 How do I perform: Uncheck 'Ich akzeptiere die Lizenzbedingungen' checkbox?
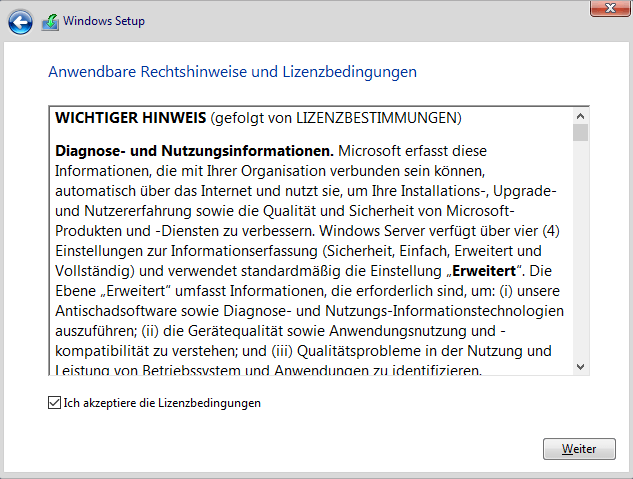click(x=54, y=403)
